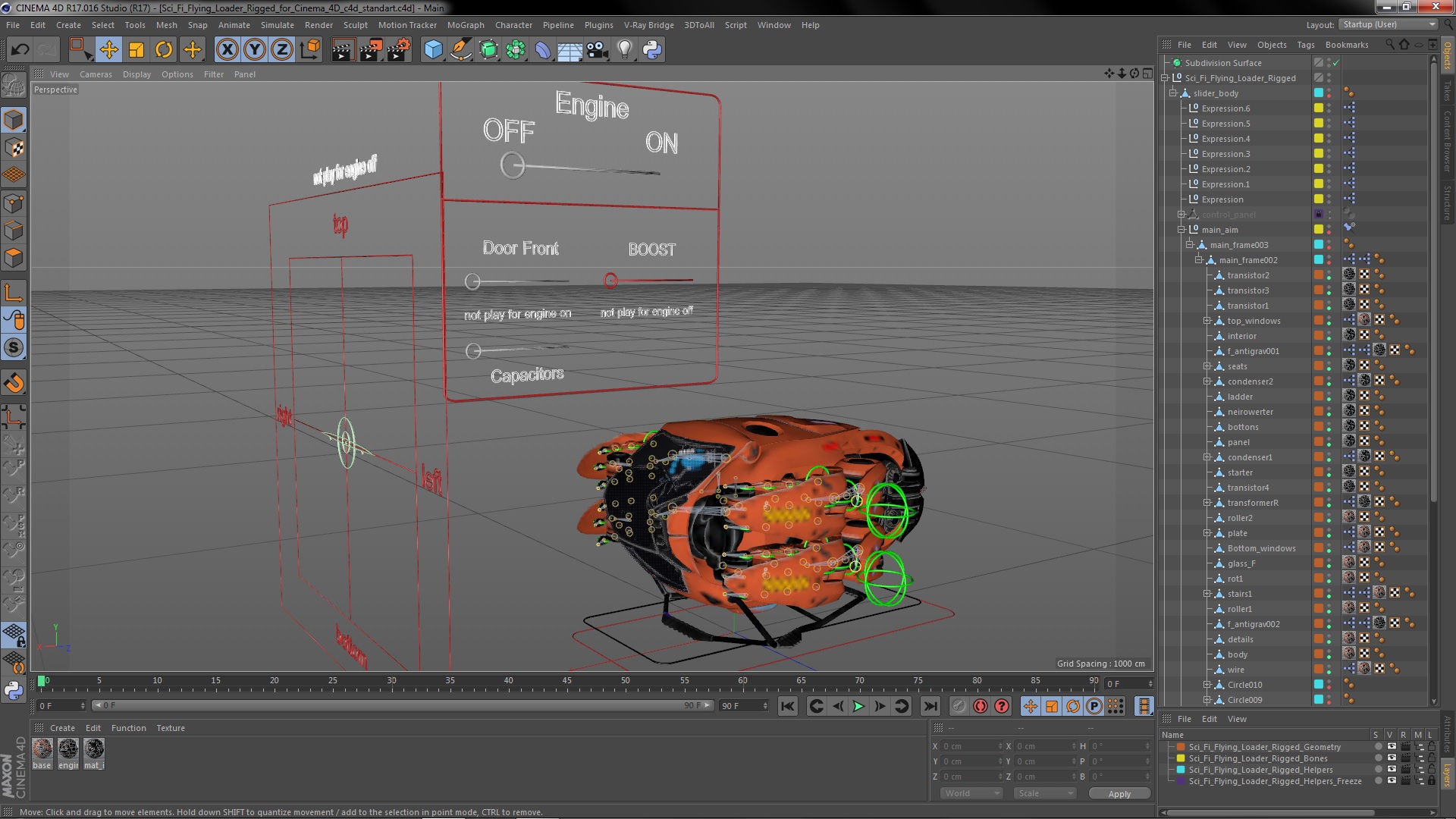1456x819 pixels.
Task: Click the cyan layer swatch of slider_body
Action: (x=1319, y=93)
